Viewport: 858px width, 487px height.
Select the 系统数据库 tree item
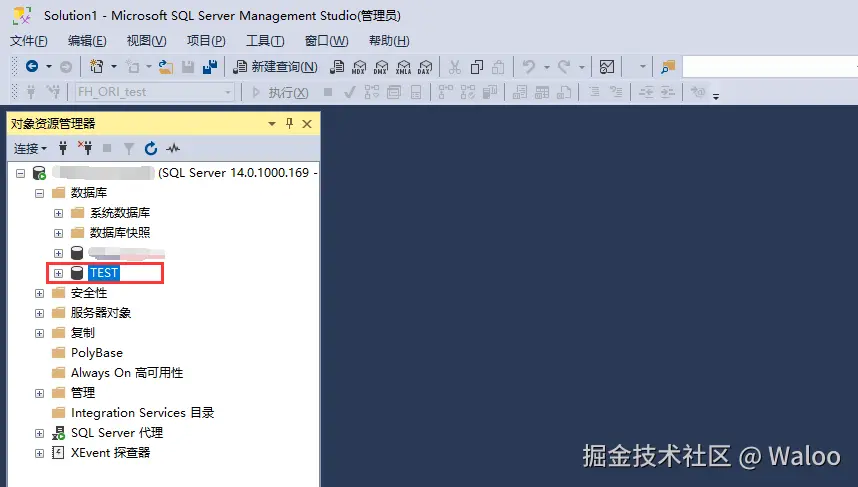click(120, 212)
